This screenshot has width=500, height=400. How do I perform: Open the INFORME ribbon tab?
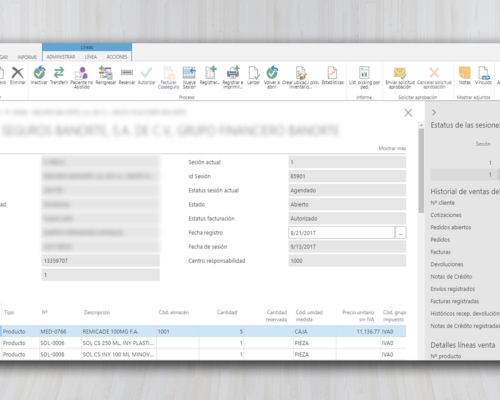[x=27, y=57]
